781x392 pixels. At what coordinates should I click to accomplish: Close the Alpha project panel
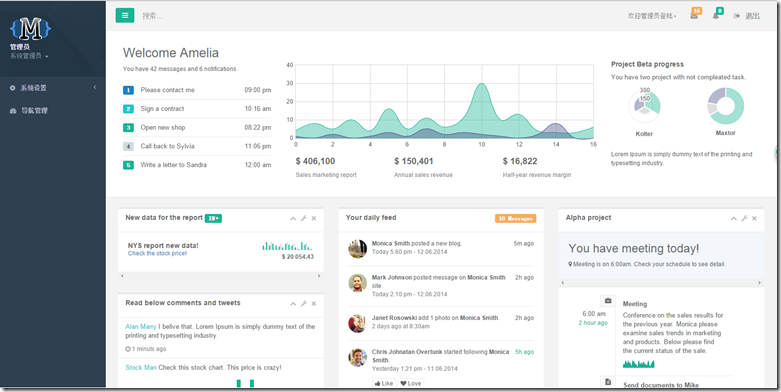[x=755, y=218]
